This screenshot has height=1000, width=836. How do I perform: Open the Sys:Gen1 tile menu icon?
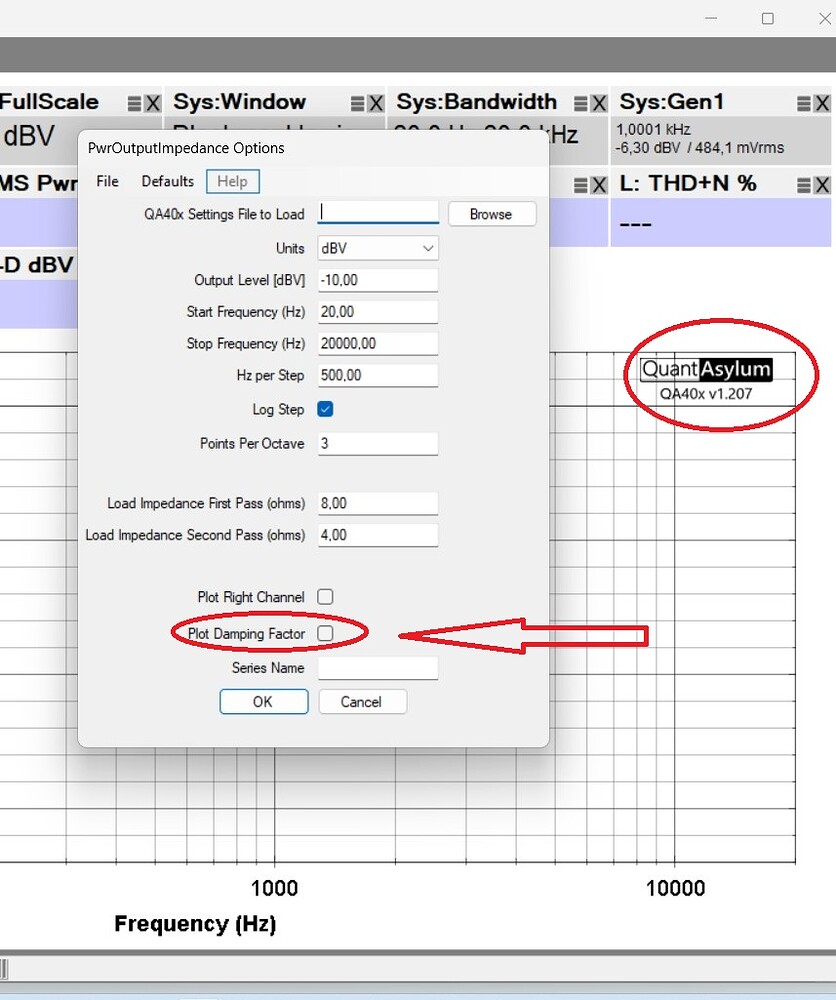[x=804, y=103]
